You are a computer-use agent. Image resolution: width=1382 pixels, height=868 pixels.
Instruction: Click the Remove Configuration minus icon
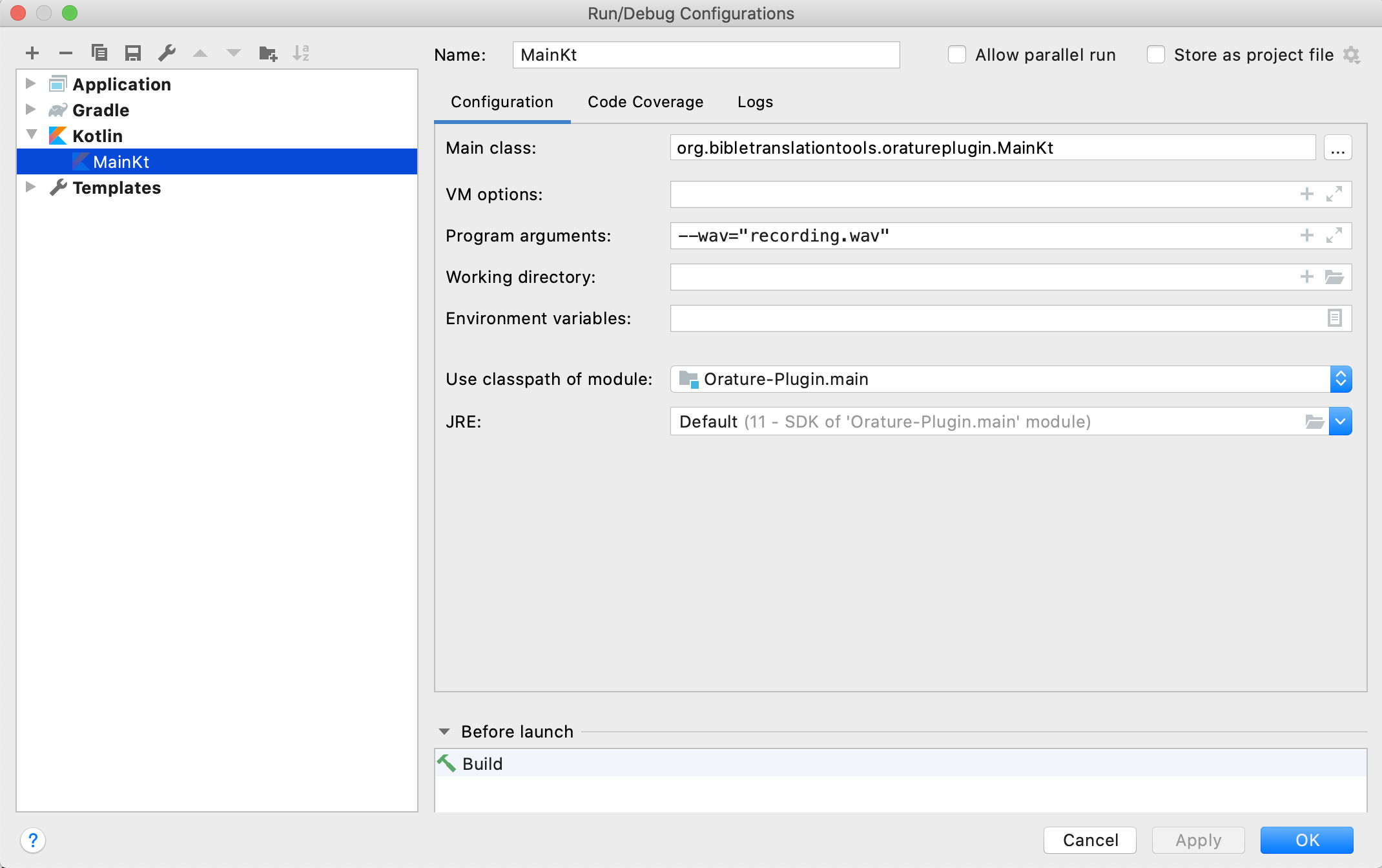click(x=65, y=53)
